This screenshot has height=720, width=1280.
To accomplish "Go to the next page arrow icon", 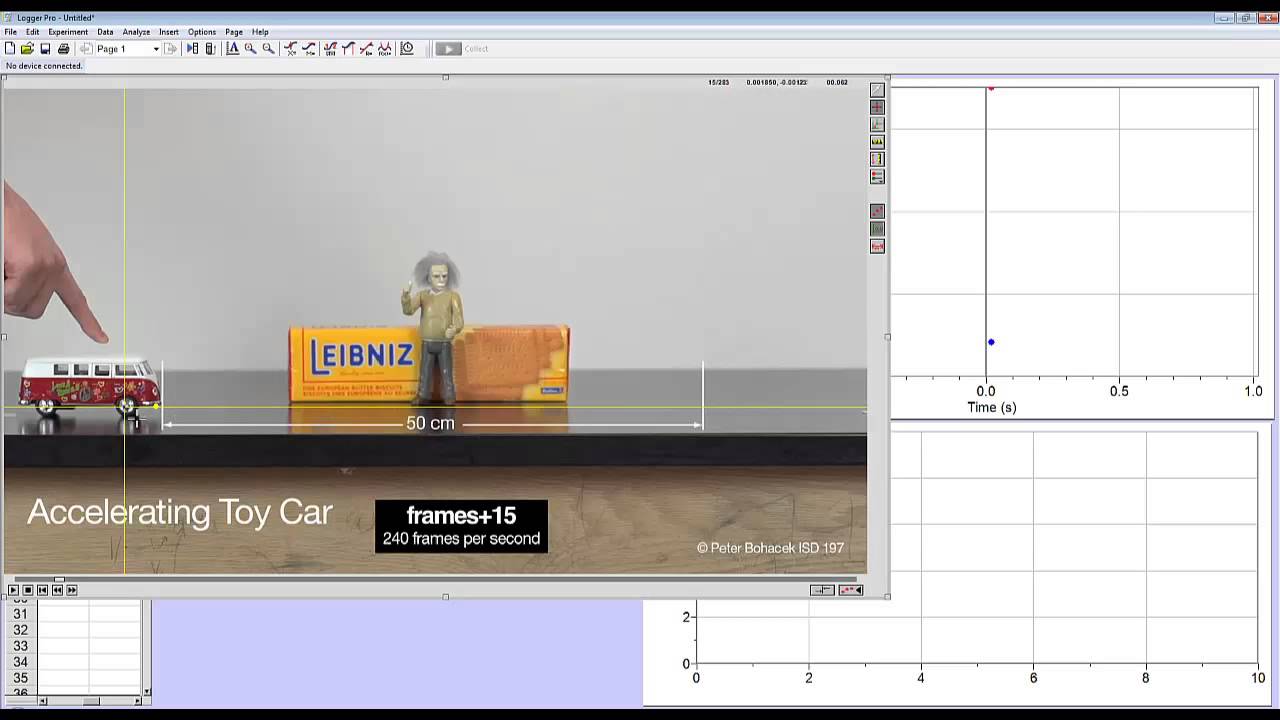I will point(170,48).
